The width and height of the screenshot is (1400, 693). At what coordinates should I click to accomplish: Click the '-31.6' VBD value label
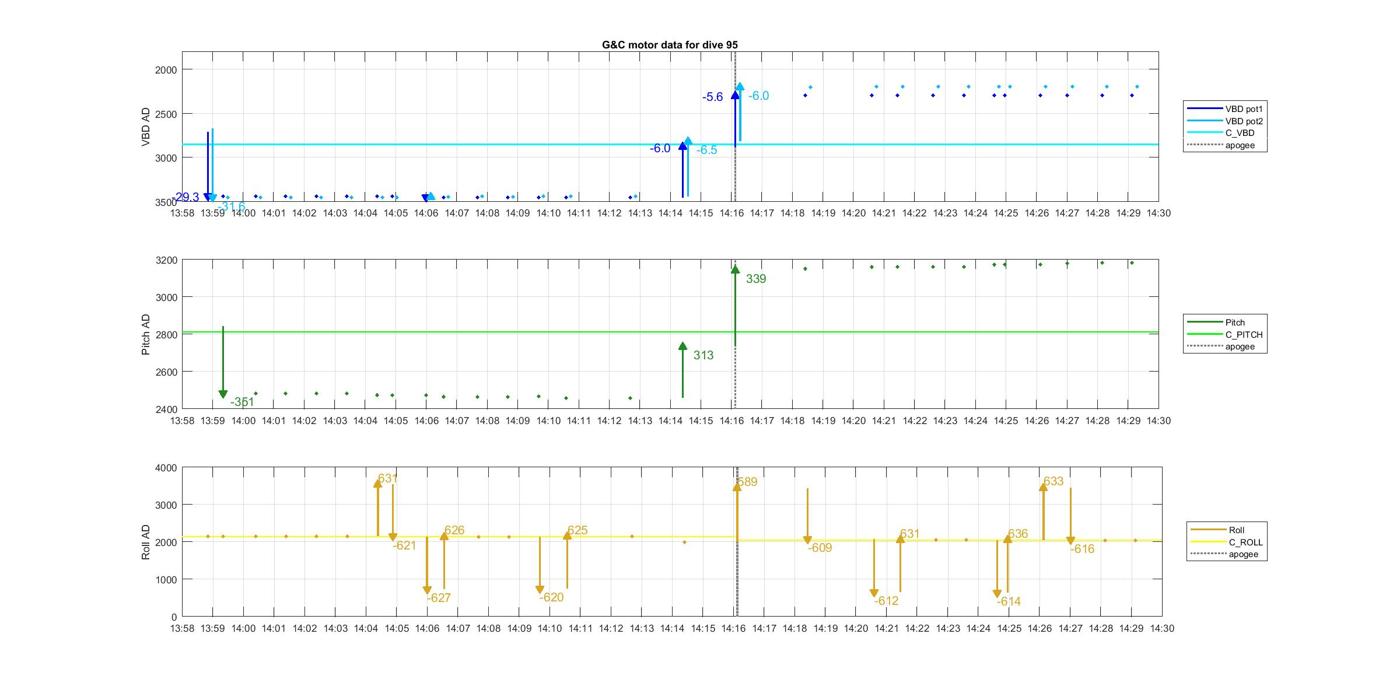233,207
